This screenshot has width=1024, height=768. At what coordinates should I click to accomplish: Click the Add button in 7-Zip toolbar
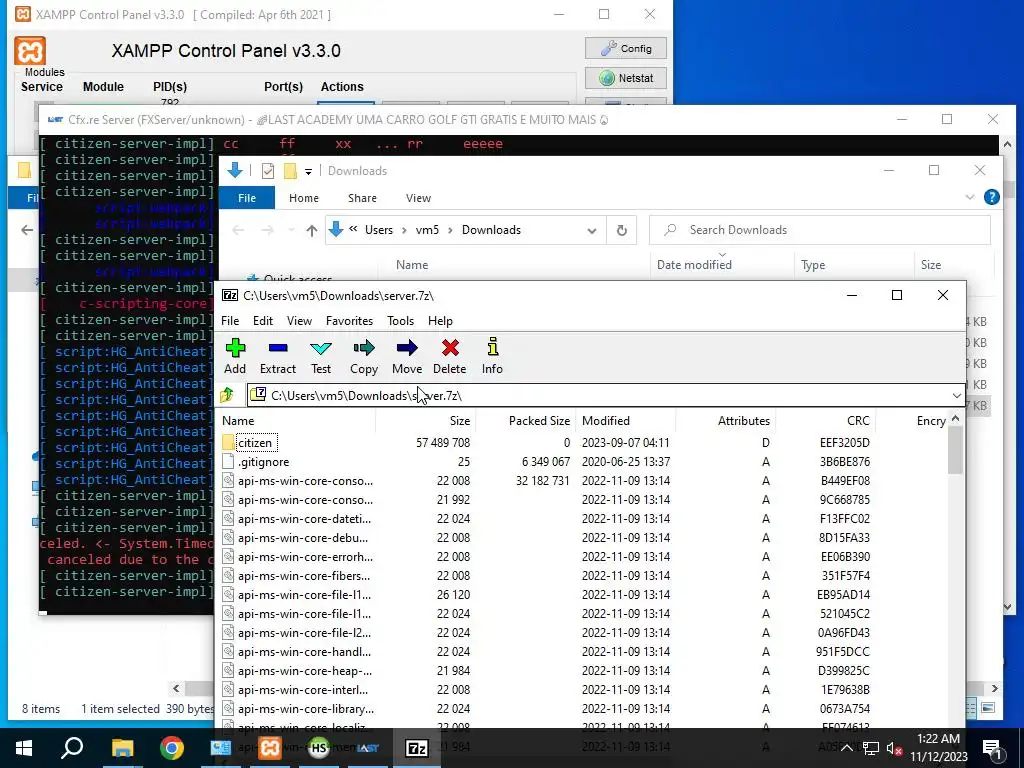click(x=235, y=357)
